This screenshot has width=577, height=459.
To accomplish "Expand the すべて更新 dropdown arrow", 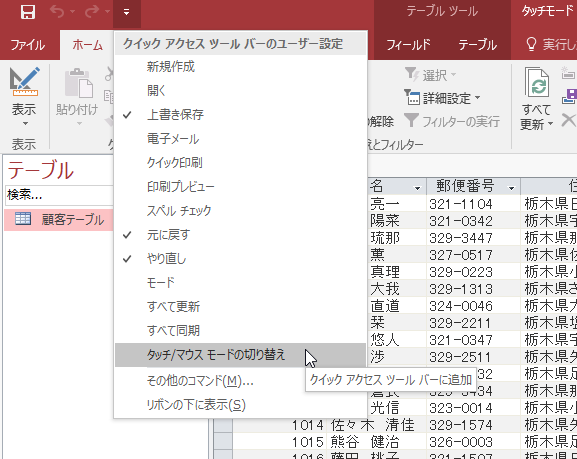I will click(x=551, y=124).
